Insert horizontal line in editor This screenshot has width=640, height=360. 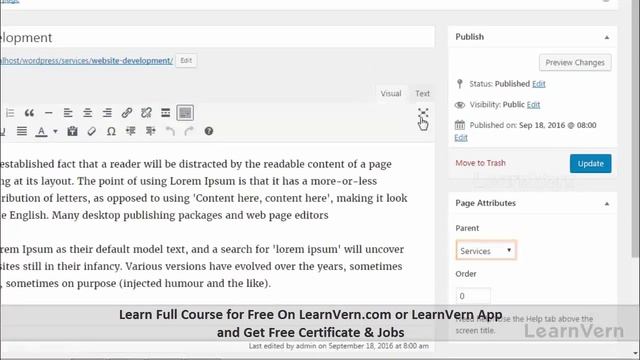(49, 113)
